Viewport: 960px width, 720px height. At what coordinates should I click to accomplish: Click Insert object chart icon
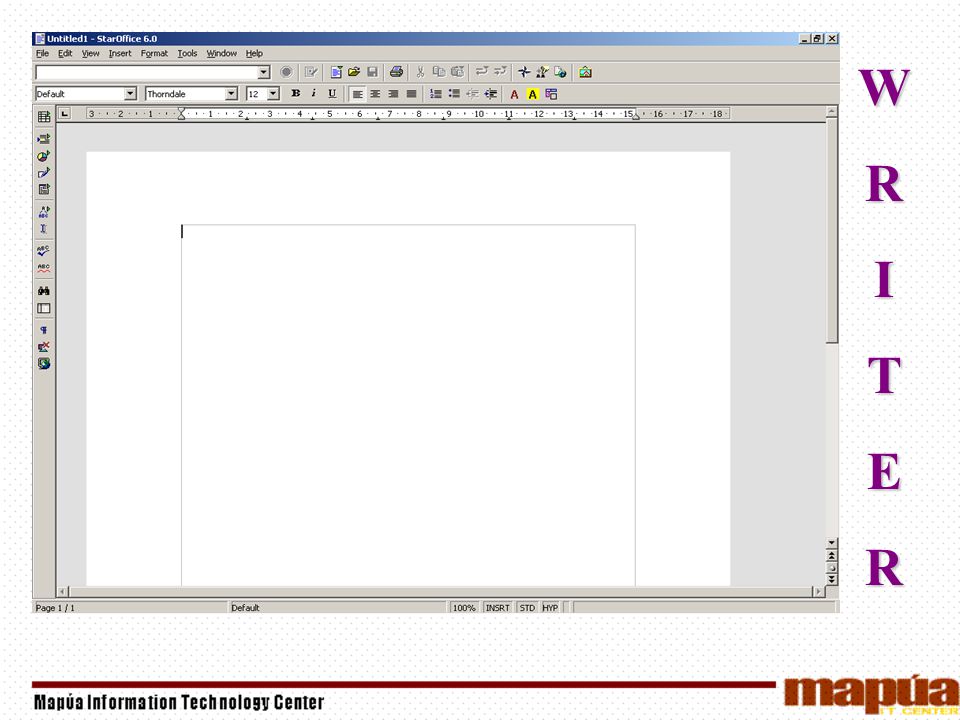[43, 156]
